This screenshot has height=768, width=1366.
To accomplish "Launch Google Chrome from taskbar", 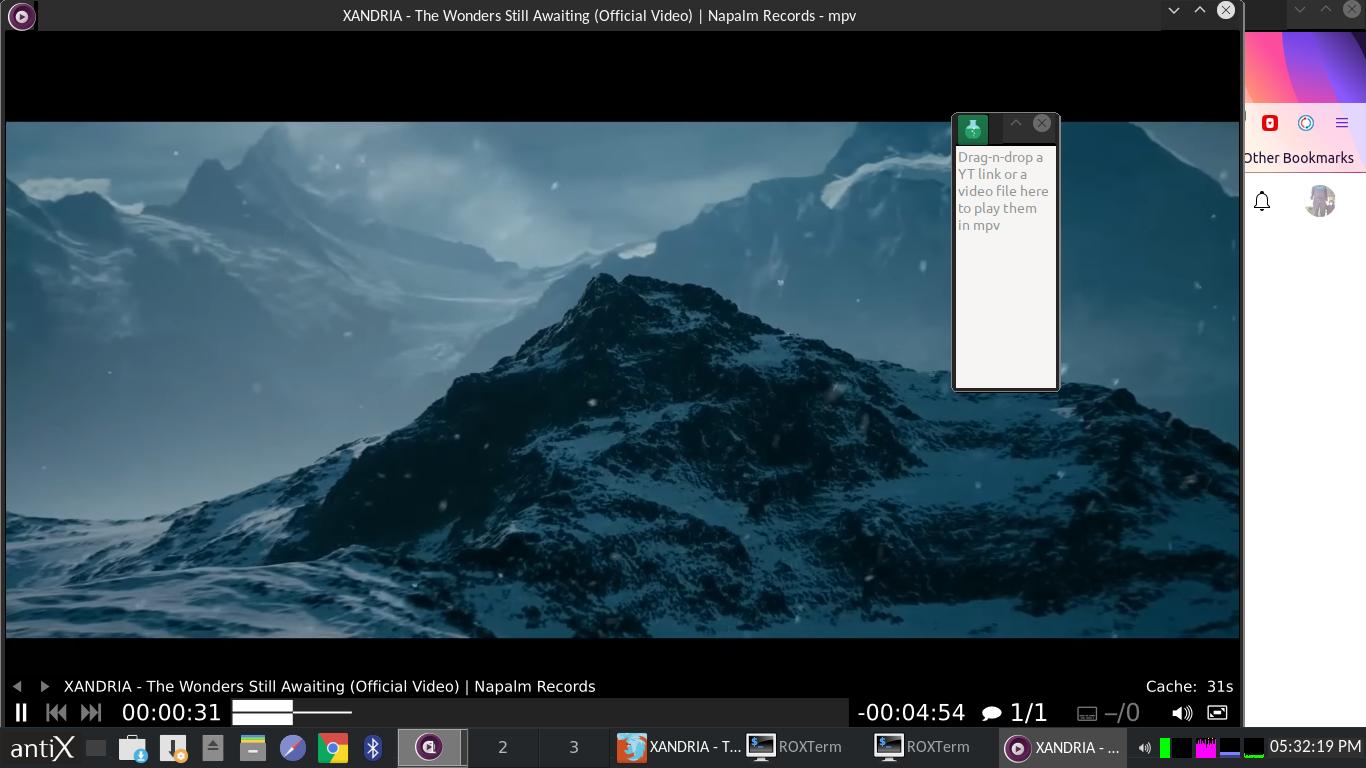I will click(x=333, y=747).
